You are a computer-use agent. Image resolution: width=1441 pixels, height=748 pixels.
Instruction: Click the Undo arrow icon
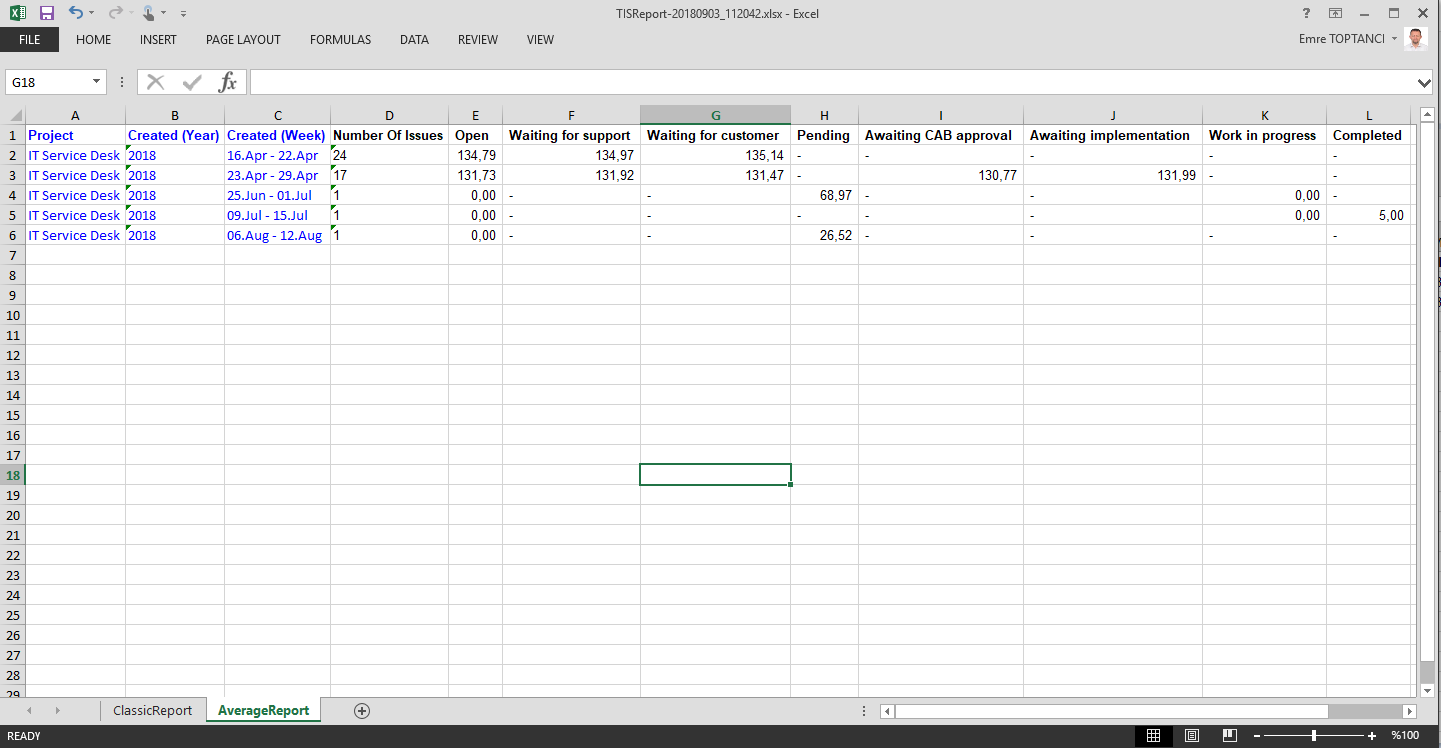(76, 13)
